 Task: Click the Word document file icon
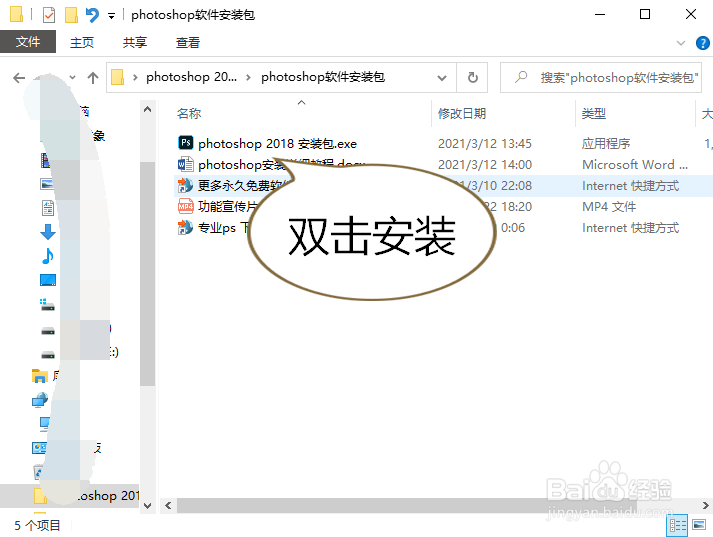pyautogui.click(x=186, y=164)
